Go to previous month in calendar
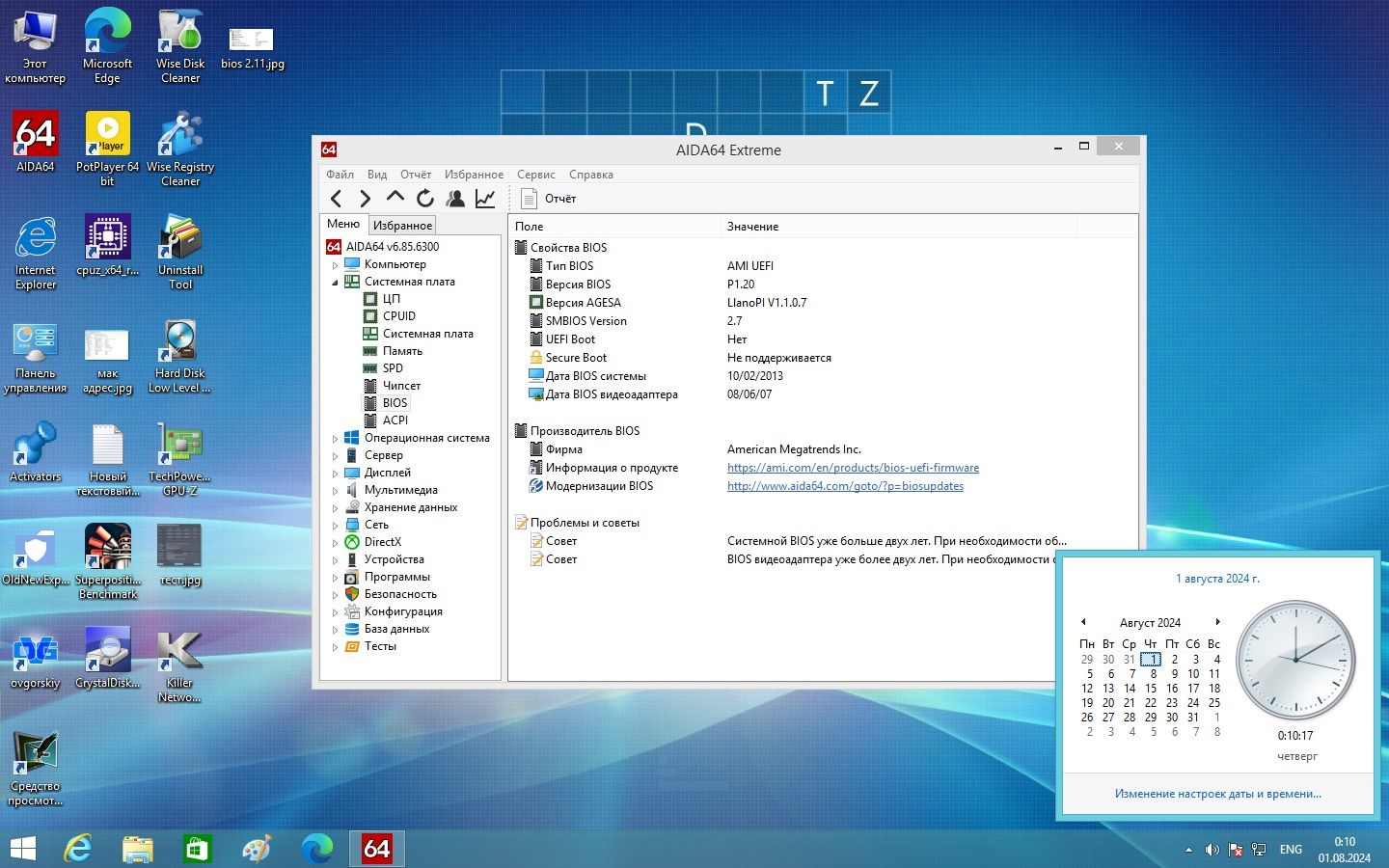1389x868 pixels. click(1083, 622)
